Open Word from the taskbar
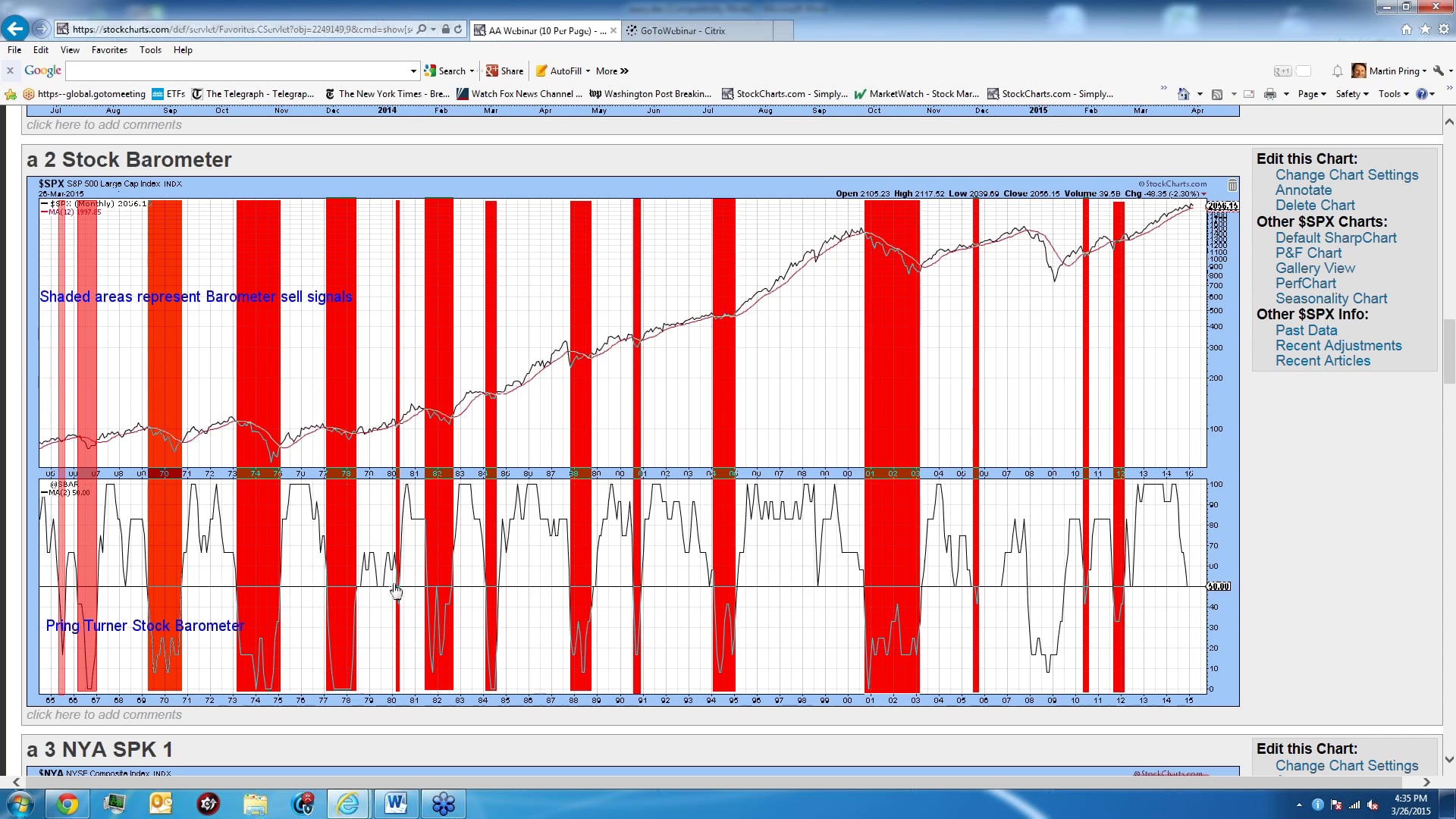This screenshot has height=819, width=1456. click(x=395, y=803)
